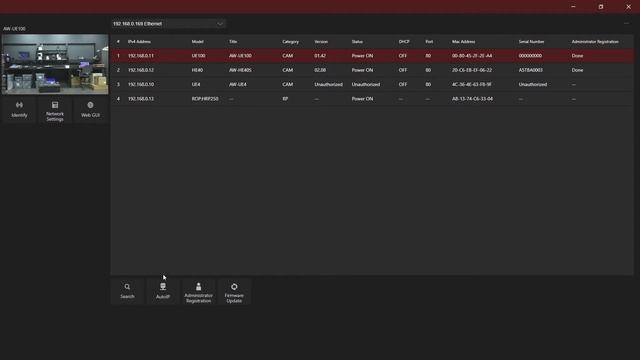Viewport: 640px width, 360px height.
Task: Click the Port column header
Action: tap(429, 42)
